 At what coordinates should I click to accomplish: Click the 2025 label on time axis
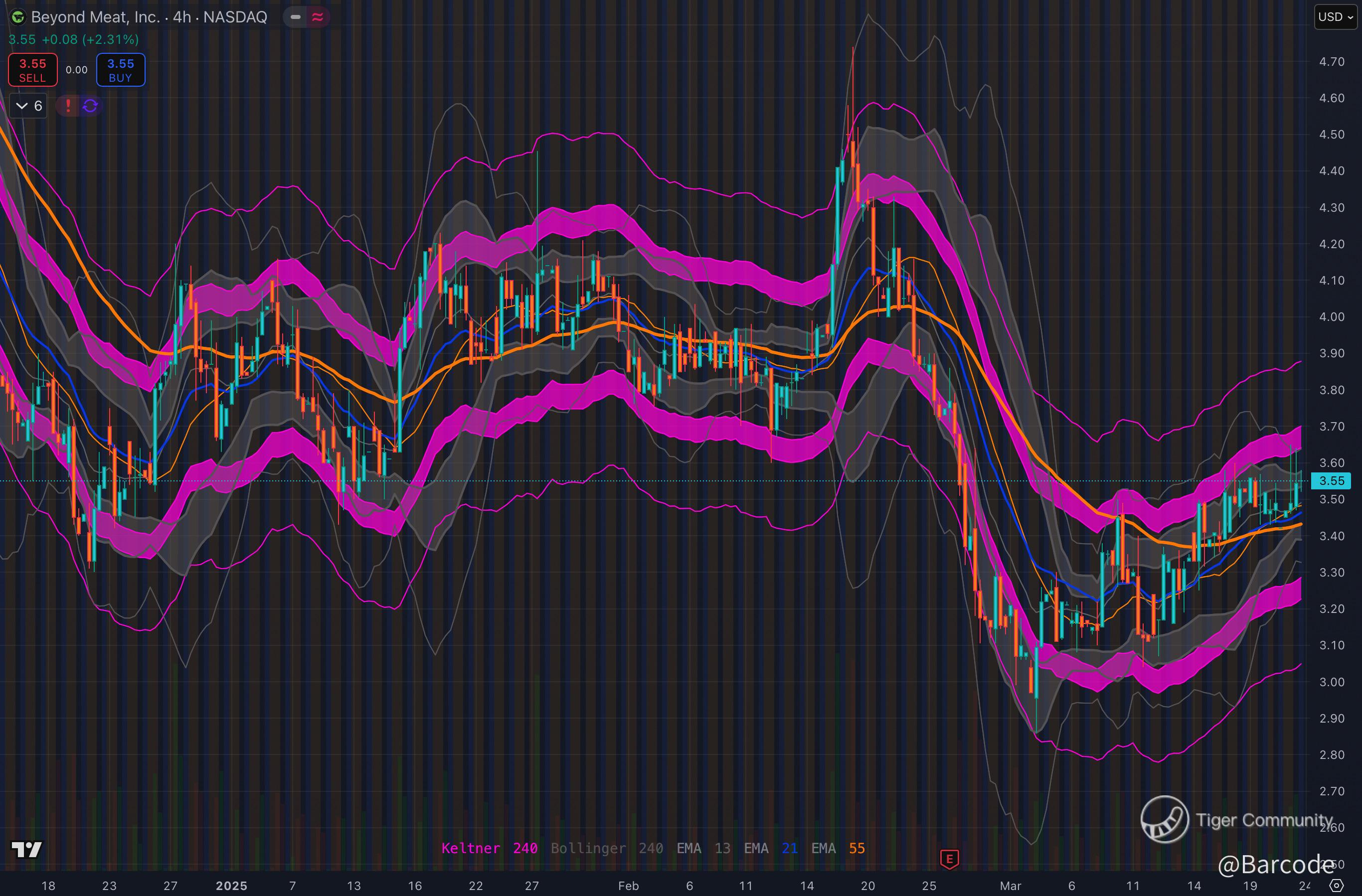231,886
